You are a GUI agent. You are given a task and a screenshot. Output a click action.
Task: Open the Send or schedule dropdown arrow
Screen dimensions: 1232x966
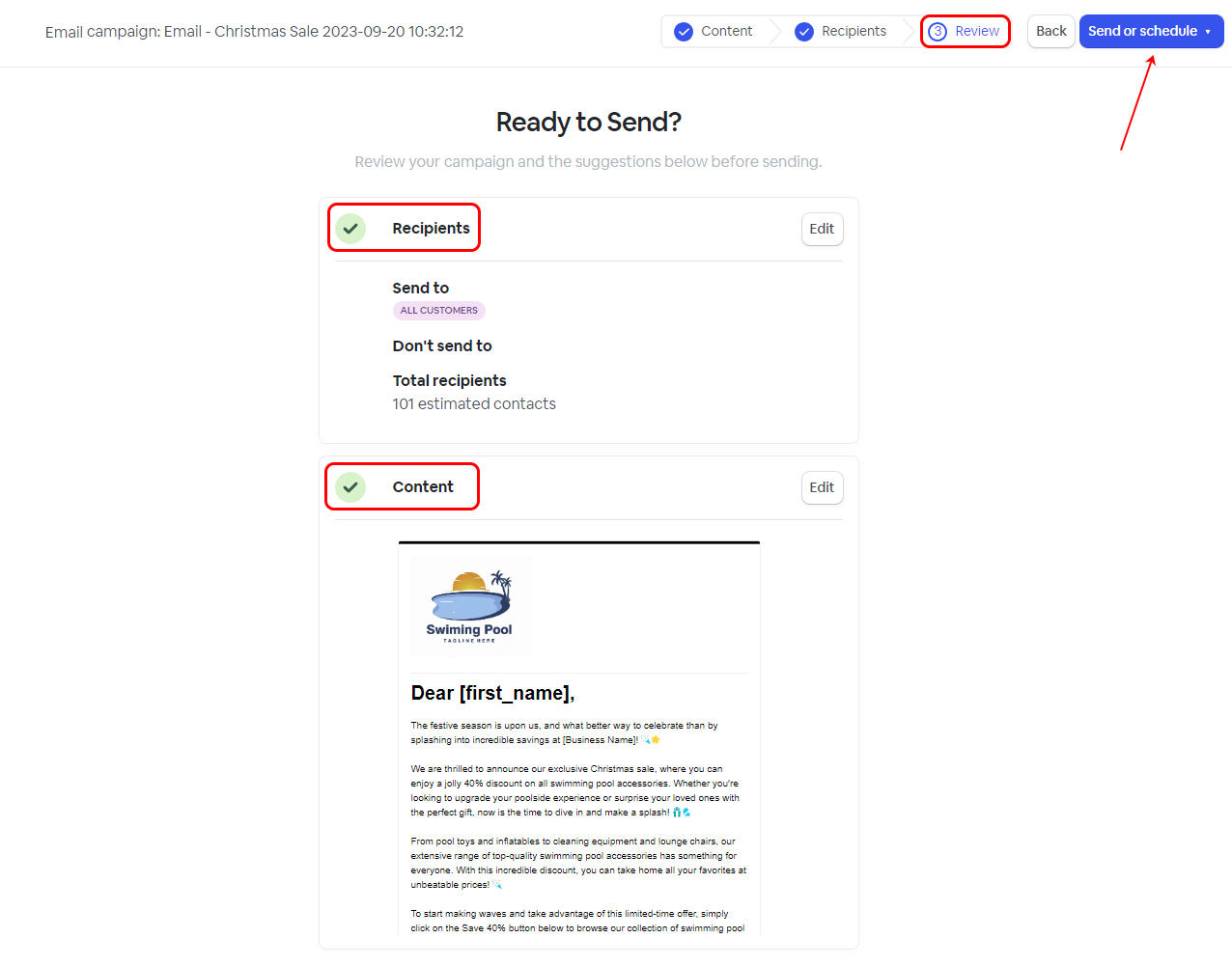click(x=1208, y=32)
